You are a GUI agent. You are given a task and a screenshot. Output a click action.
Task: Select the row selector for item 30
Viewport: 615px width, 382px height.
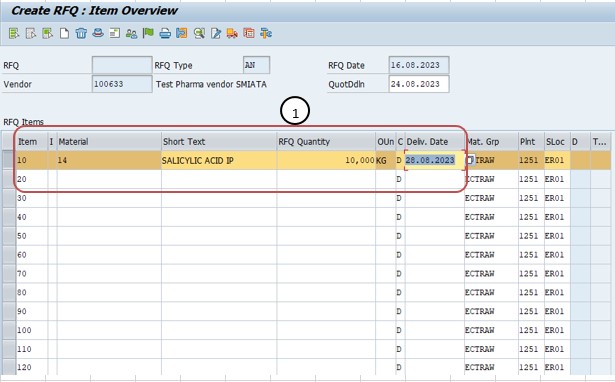(x=9, y=198)
